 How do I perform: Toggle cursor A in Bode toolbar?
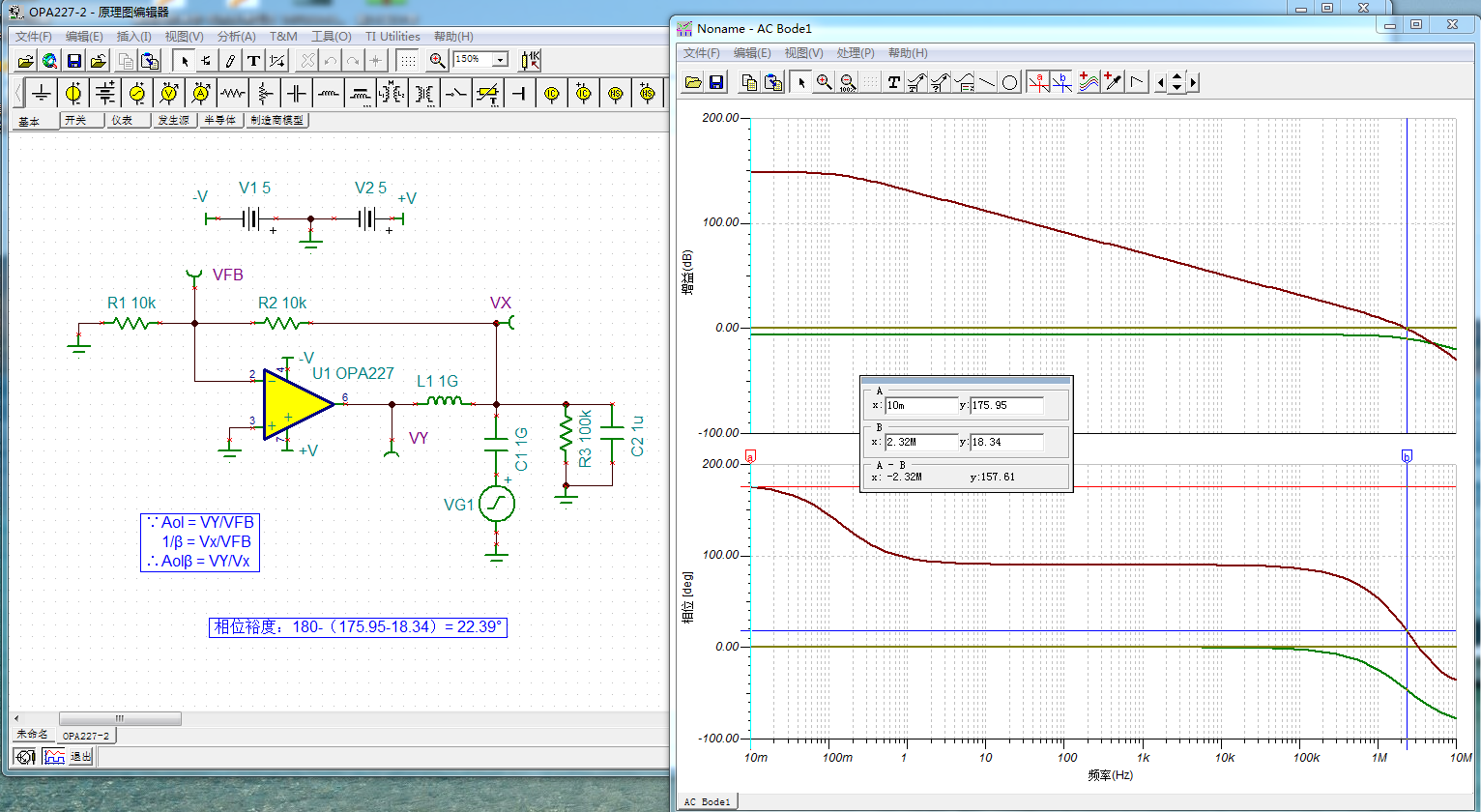[x=1038, y=82]
